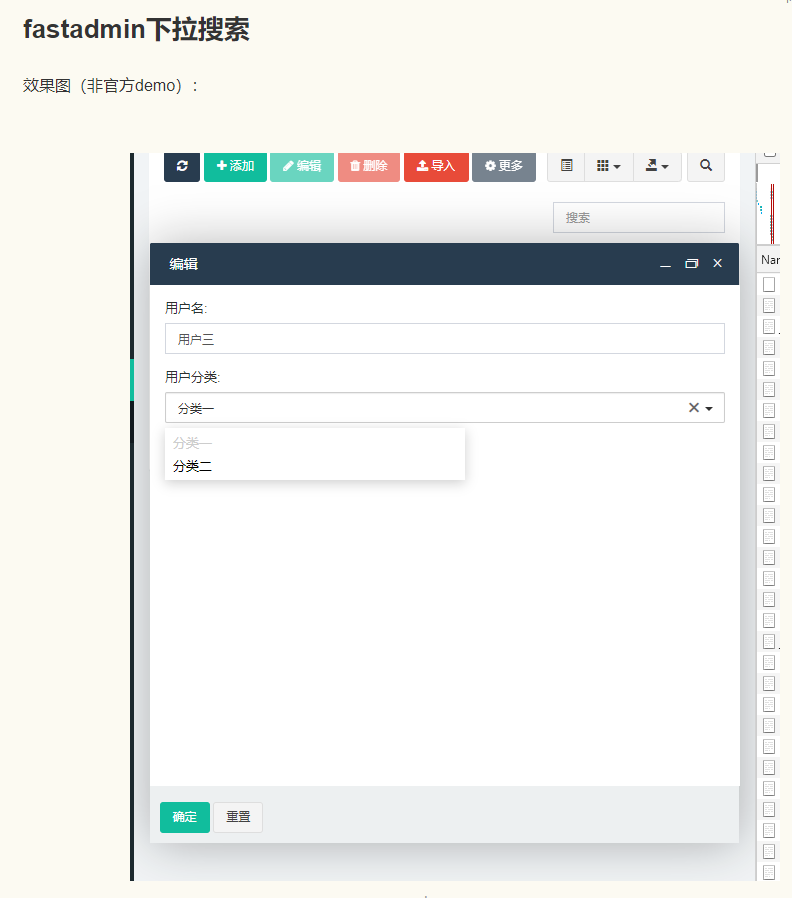Focus the 搜索 search field
Screen dimensions: 792x898
coord(639,218)
